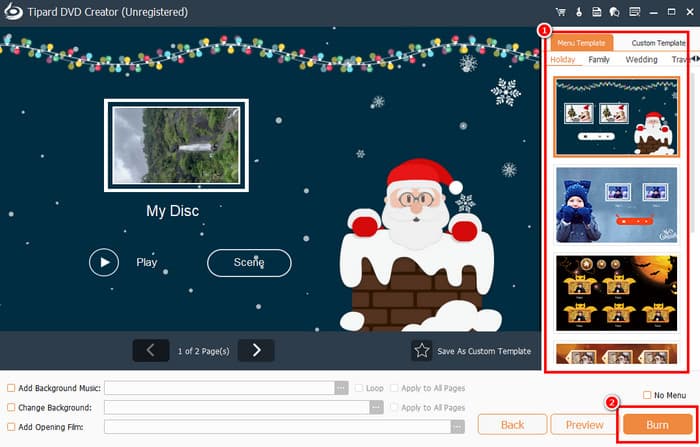Click the star Save As Custom Template icon
700x447 pixels.
(422, 351)
